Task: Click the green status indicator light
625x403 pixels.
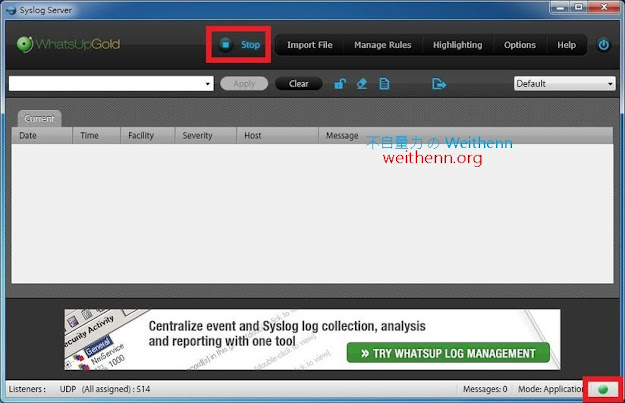Action: coord(603,389)
